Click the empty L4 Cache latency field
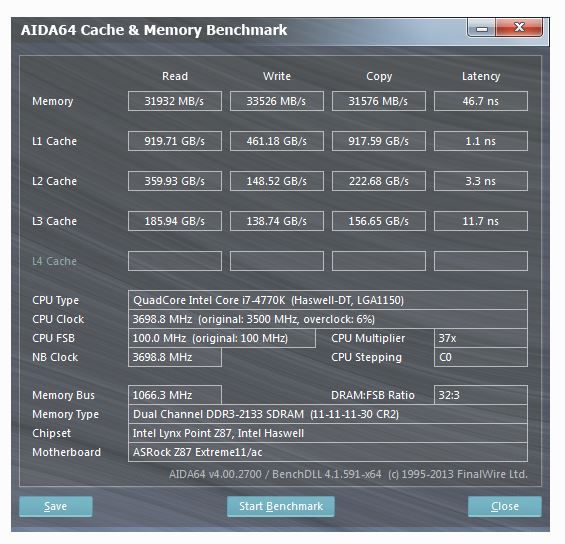565x544 pixels. 481,261
